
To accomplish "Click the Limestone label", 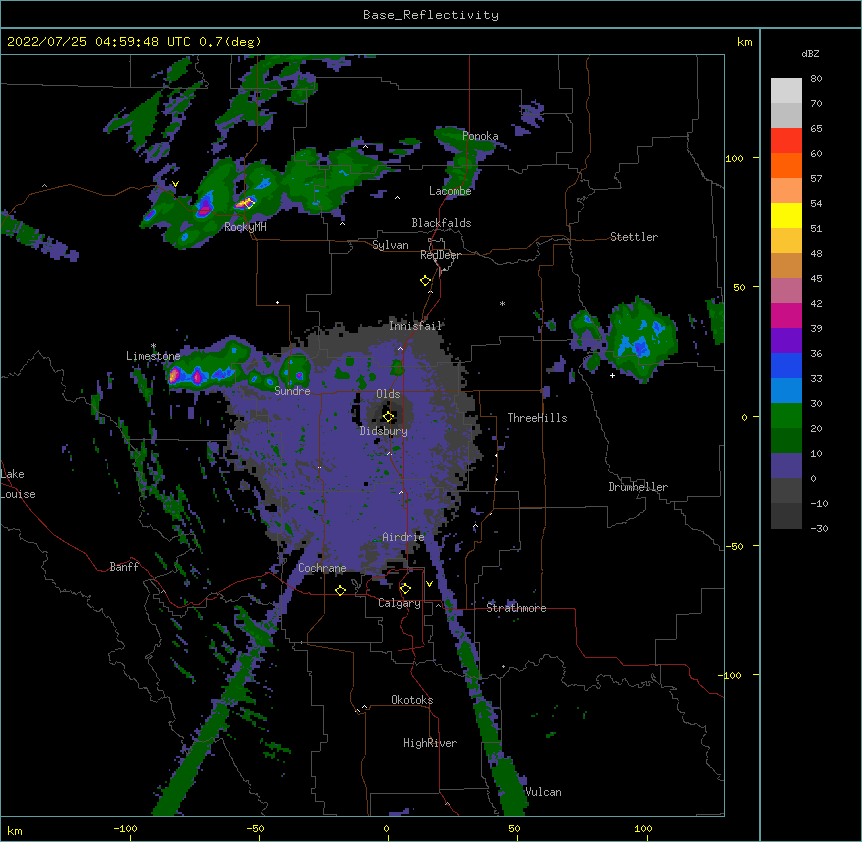I will tap(153, 356).
